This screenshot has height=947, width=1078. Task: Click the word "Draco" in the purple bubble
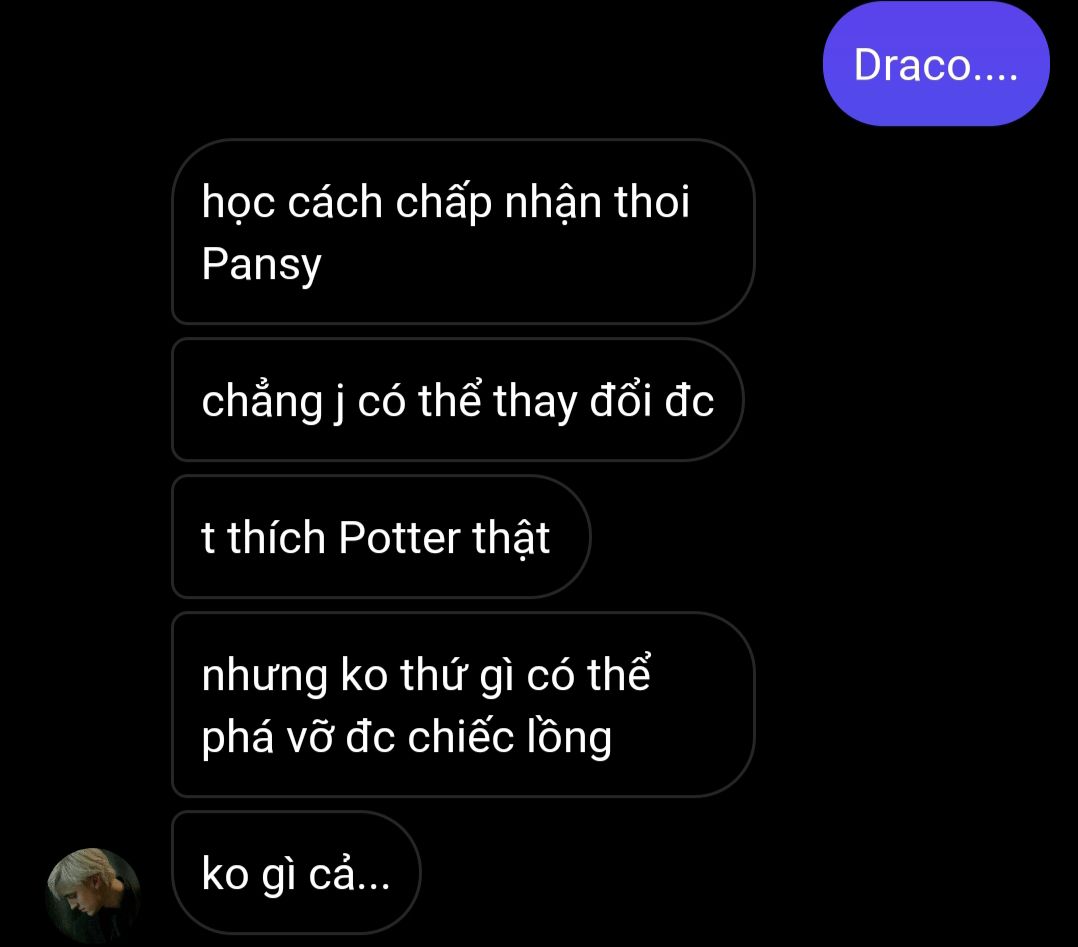[x=912, y=65]
